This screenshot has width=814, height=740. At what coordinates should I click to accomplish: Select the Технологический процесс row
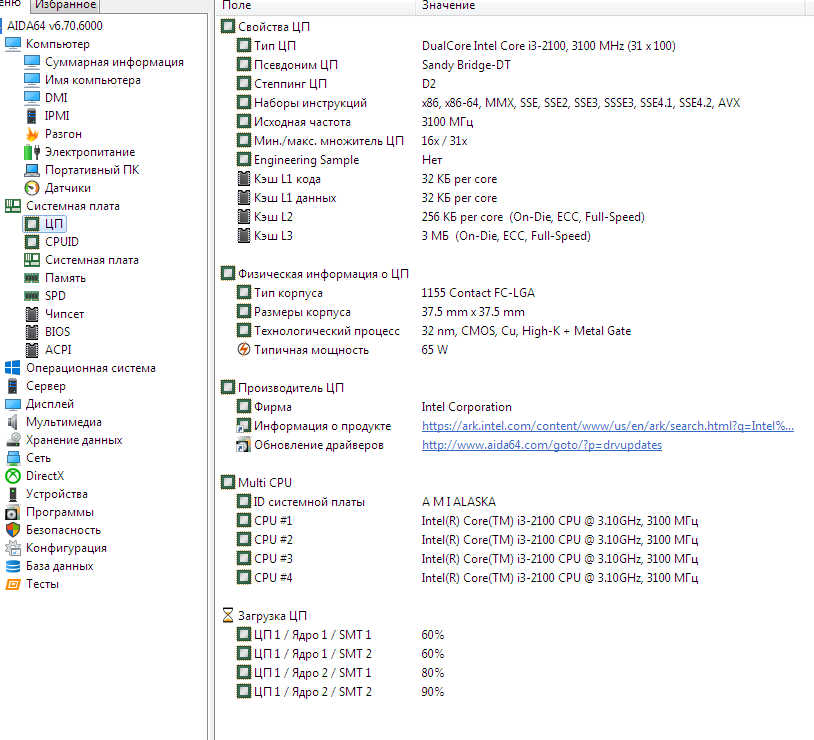(x=433, y=331)
